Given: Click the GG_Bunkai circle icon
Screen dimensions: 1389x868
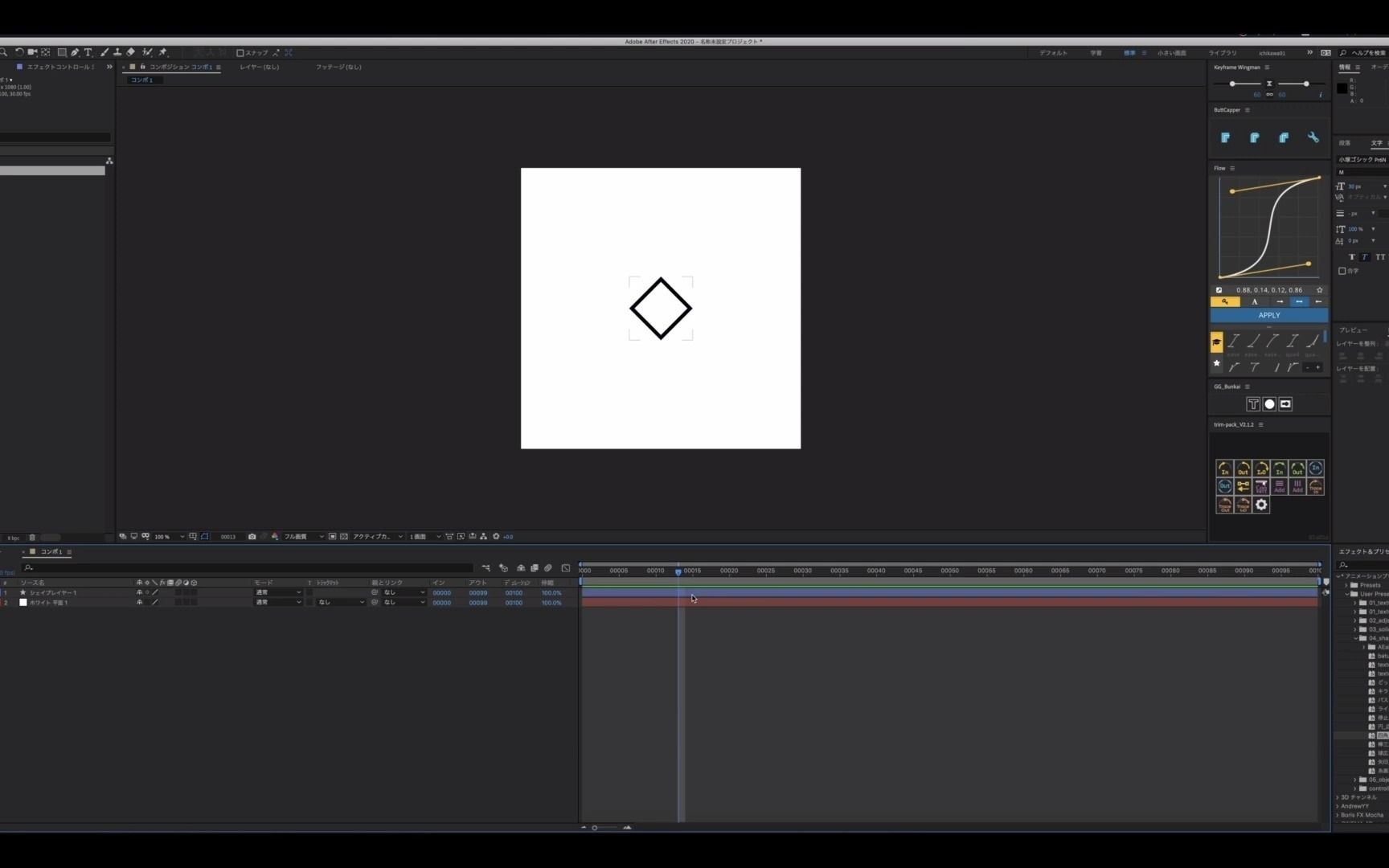Looking at the screenshot, I should pyautogui.click(x=1269, y=404).
